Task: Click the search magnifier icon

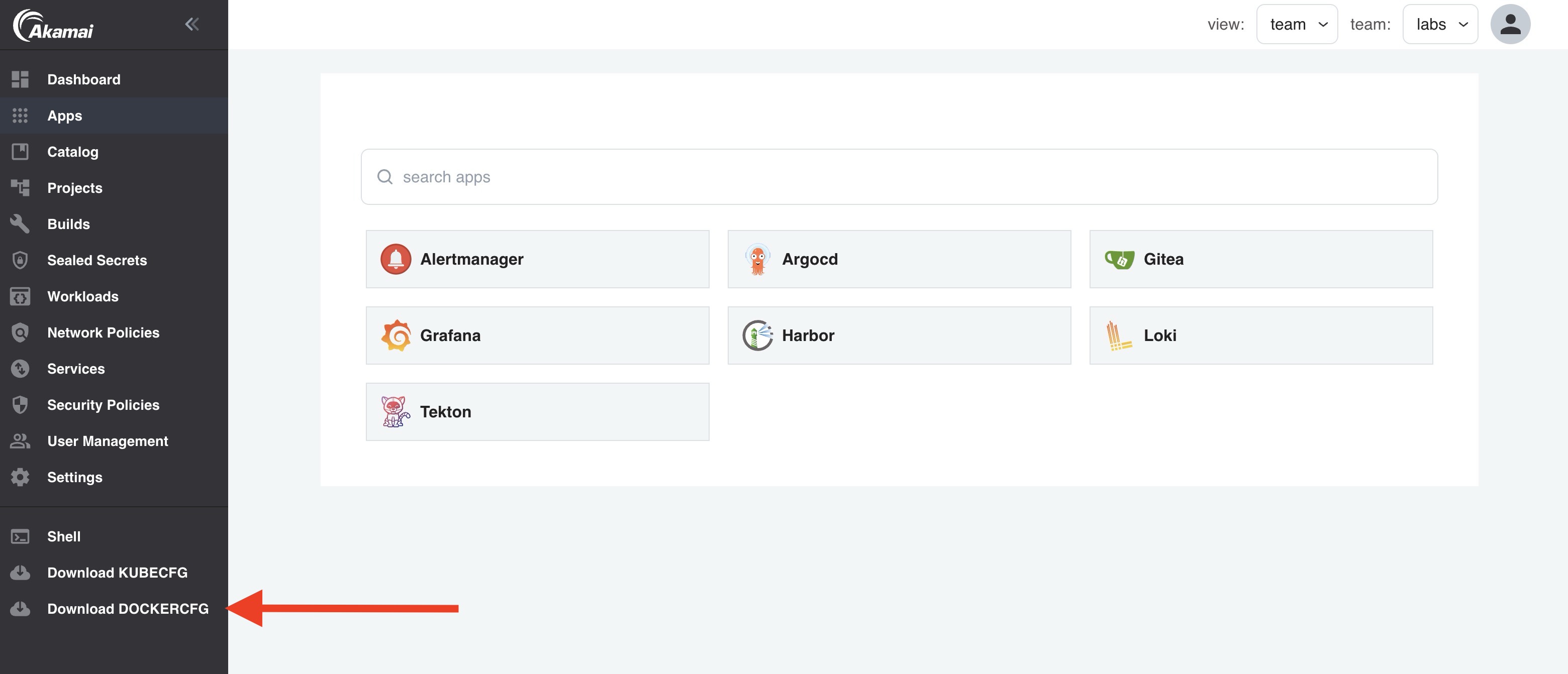Action: 384,177
